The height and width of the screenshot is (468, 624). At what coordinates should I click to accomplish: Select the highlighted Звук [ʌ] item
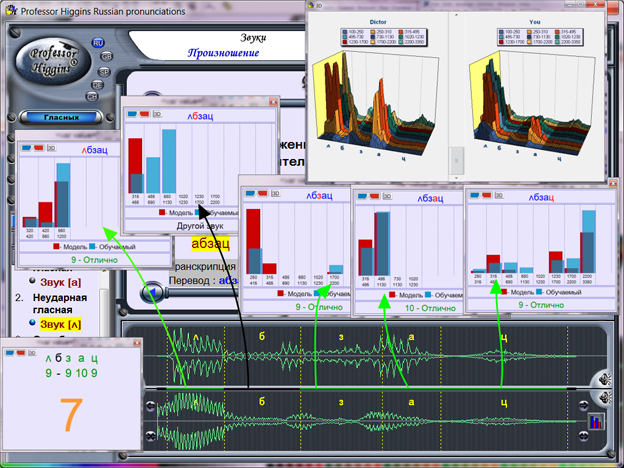60,324
